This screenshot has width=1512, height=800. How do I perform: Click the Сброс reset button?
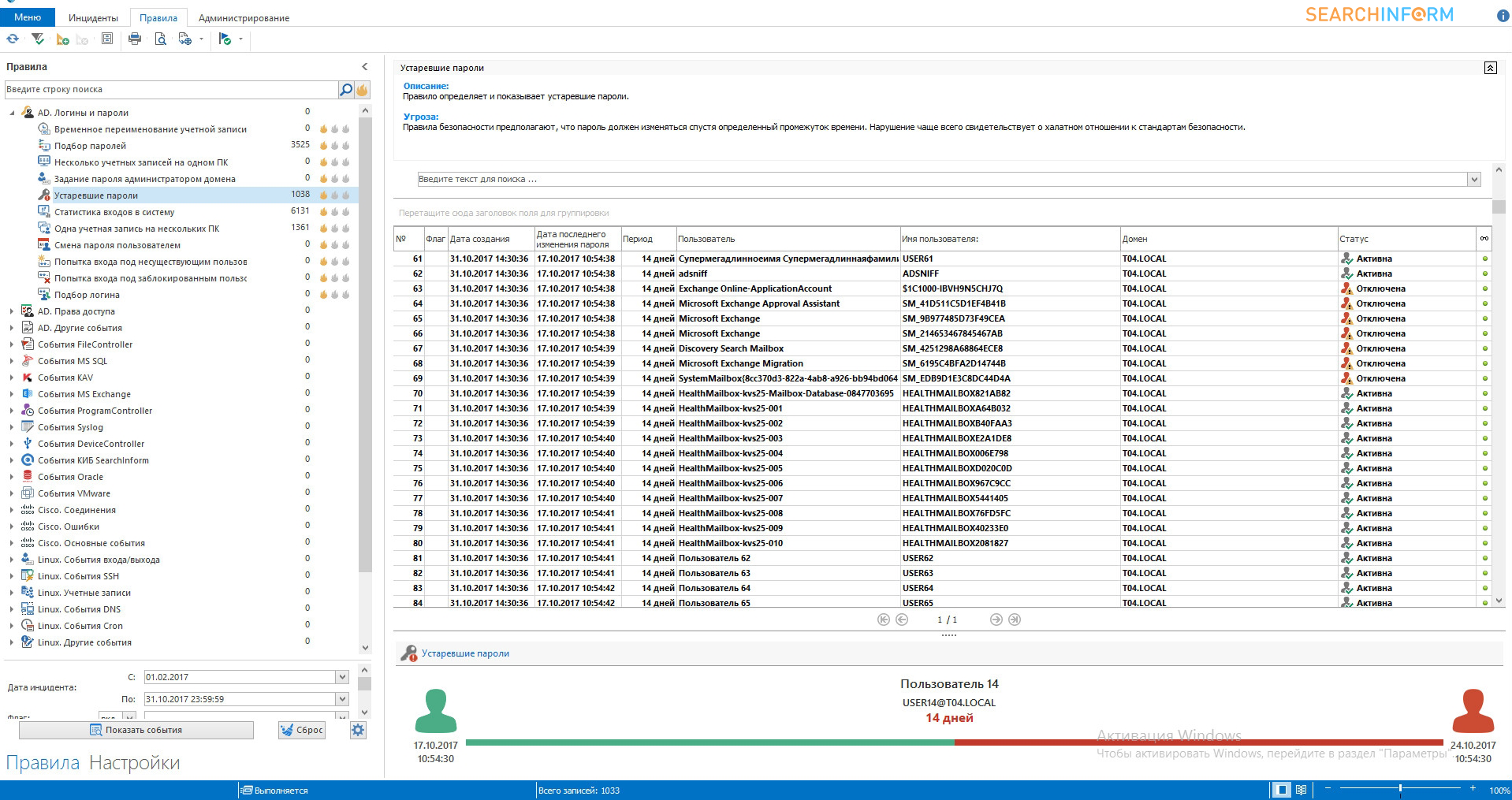point(301,730)
